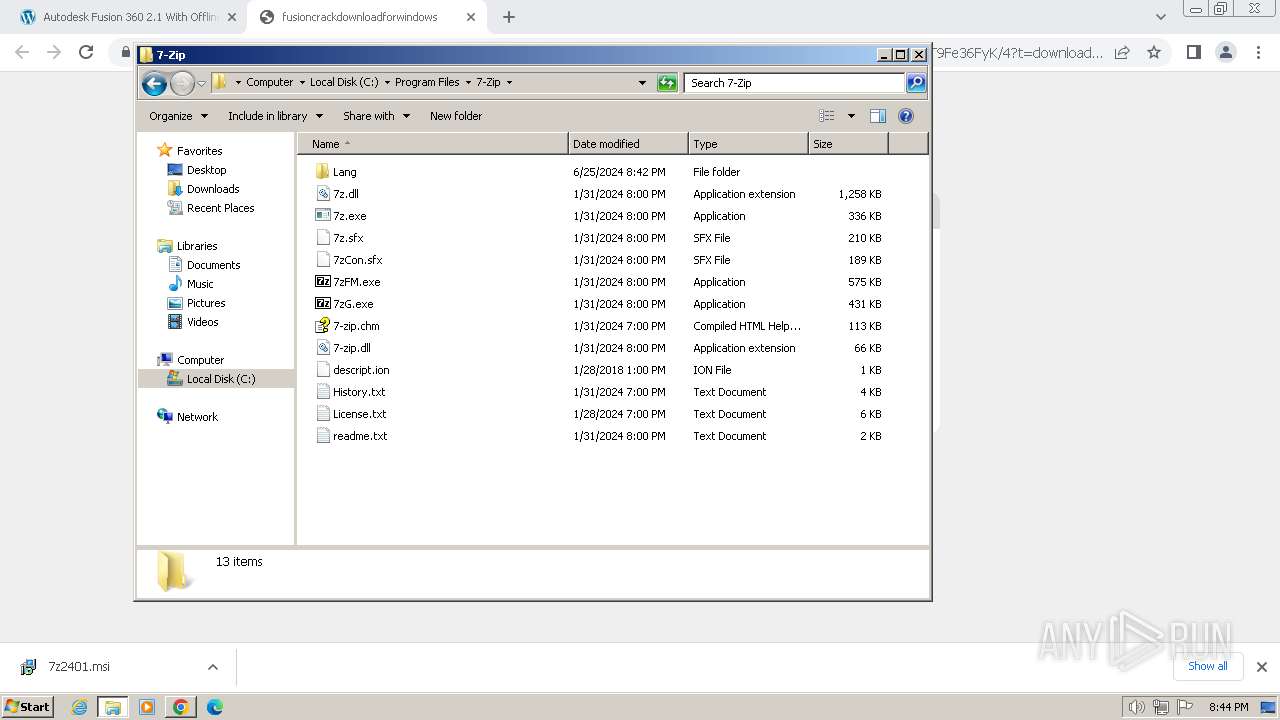Select the 7-zip.dll file icon
Screen dimensions: 1280x720
pyautogui.click(x=322, y=348)
